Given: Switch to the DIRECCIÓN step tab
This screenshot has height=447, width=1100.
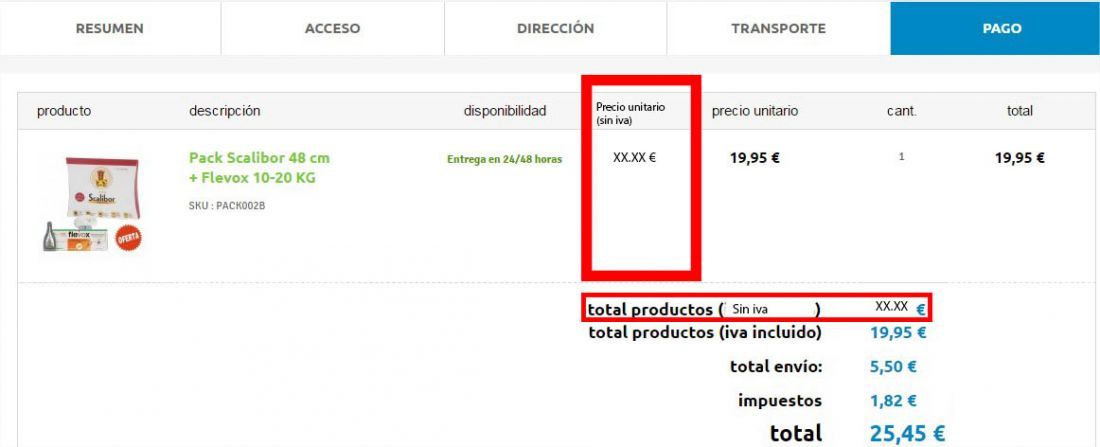Looking at the screenshot, I should point(556,29).
